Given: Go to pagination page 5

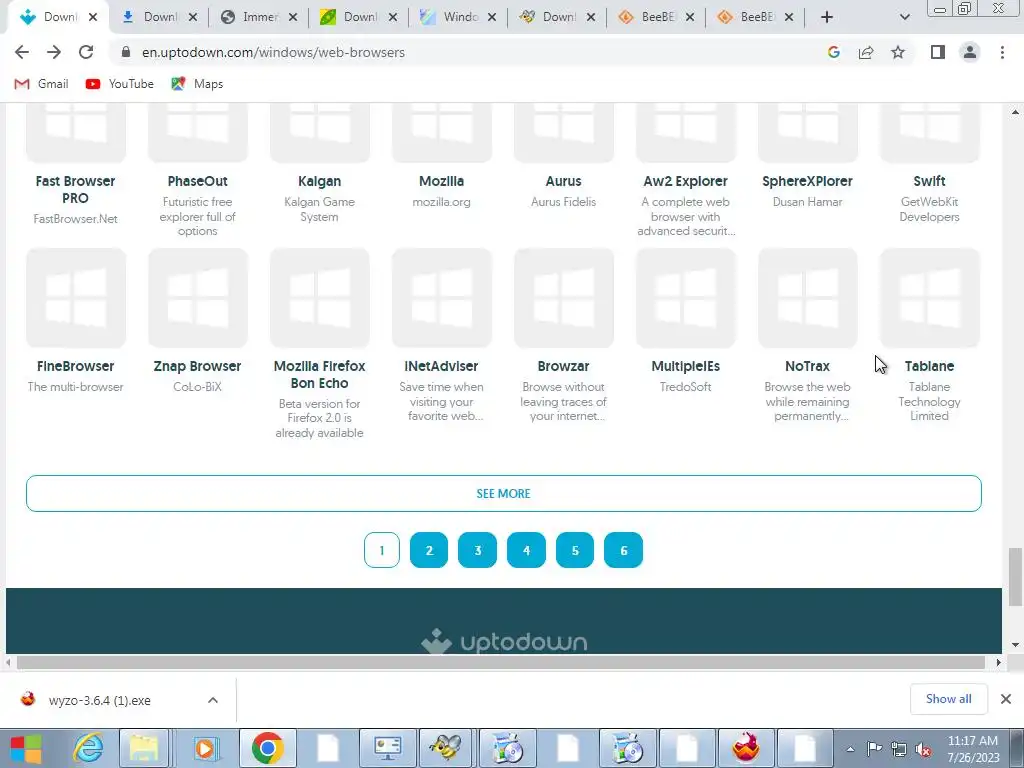Looking at the screenshot, I should pyautogui.click(x=575, y=551).
